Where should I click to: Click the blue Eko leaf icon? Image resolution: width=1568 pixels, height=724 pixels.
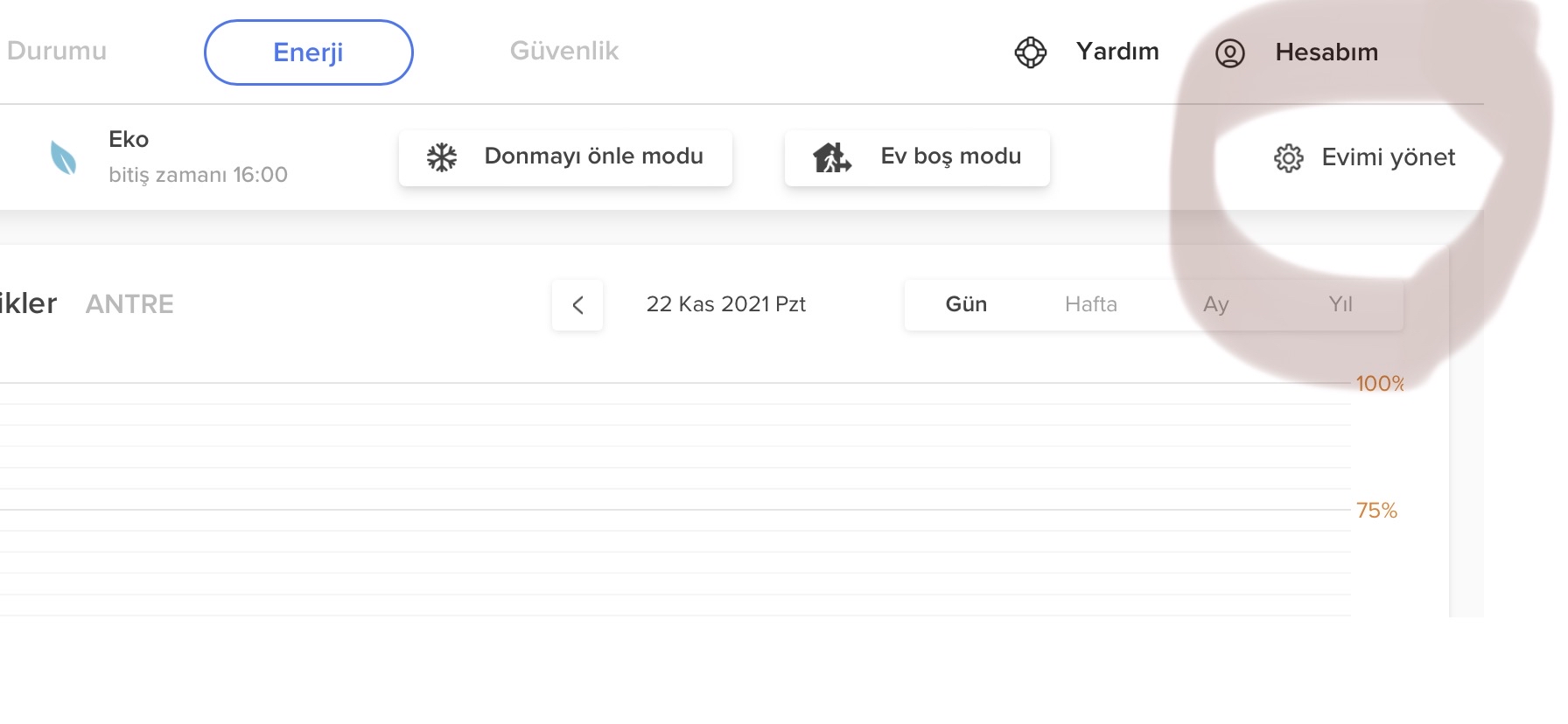[63, 158]
